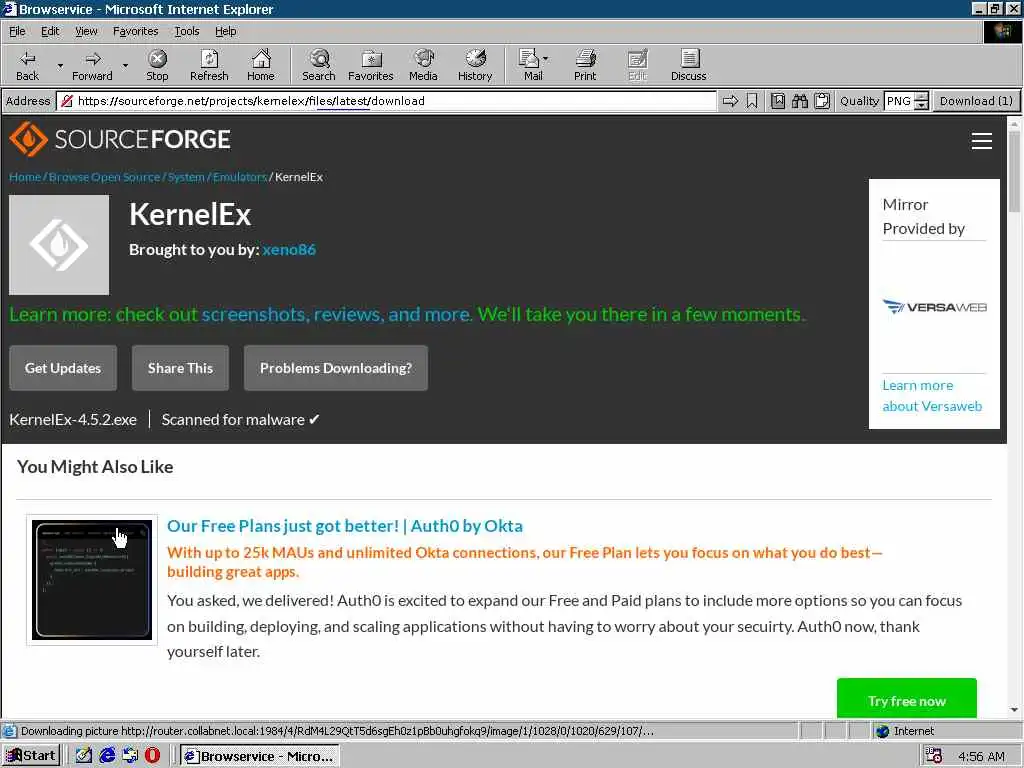Click the Home toolbar button
The image size is (1024, 768).
[x=261, y=65]
